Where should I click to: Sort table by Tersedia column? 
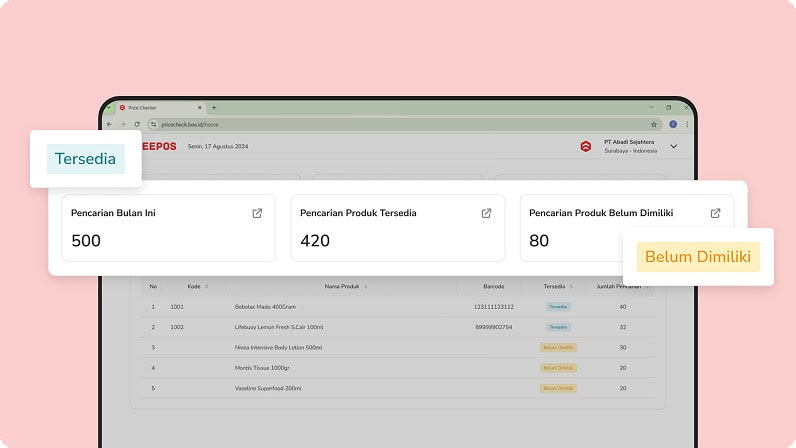tap(571, 286)
